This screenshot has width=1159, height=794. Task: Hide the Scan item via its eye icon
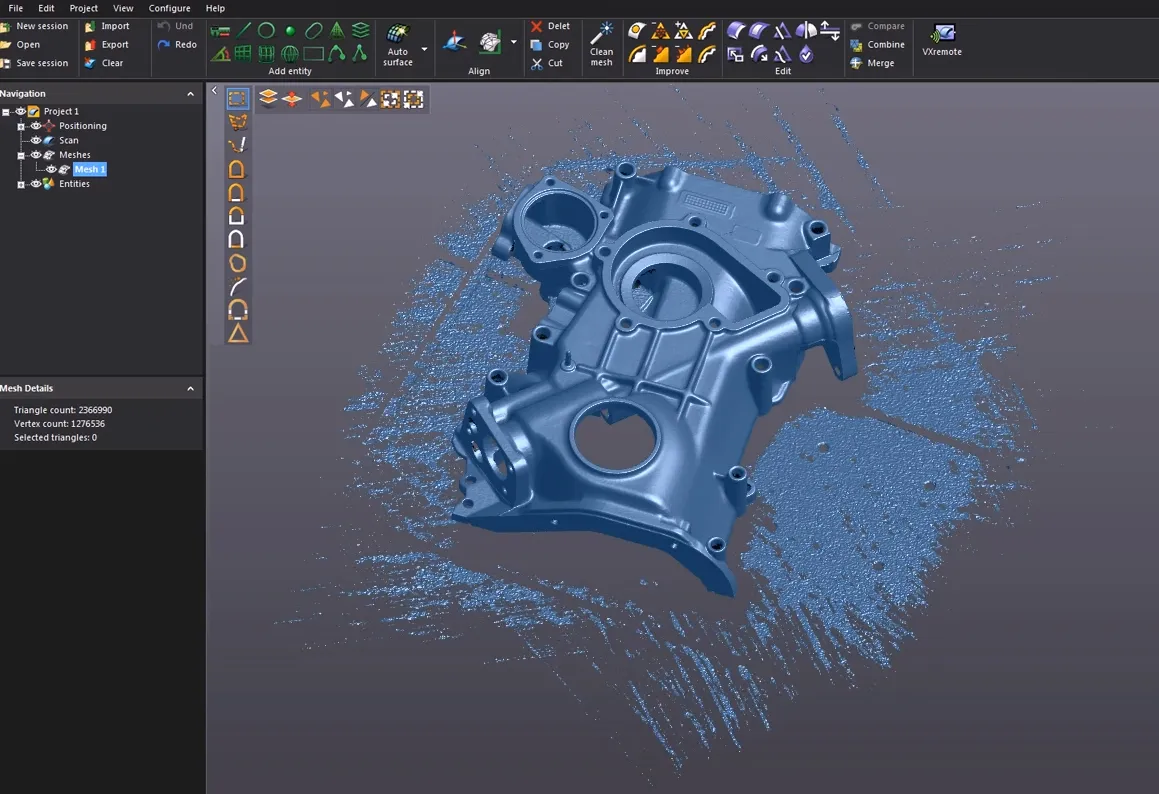pyautogui.click(x=35, y=140)
